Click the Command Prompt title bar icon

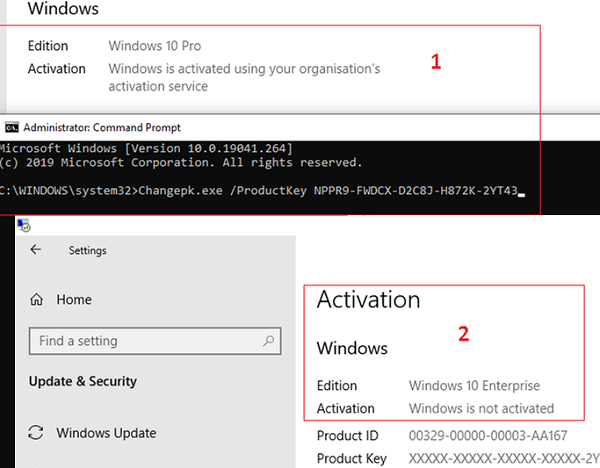coord(11,127)
